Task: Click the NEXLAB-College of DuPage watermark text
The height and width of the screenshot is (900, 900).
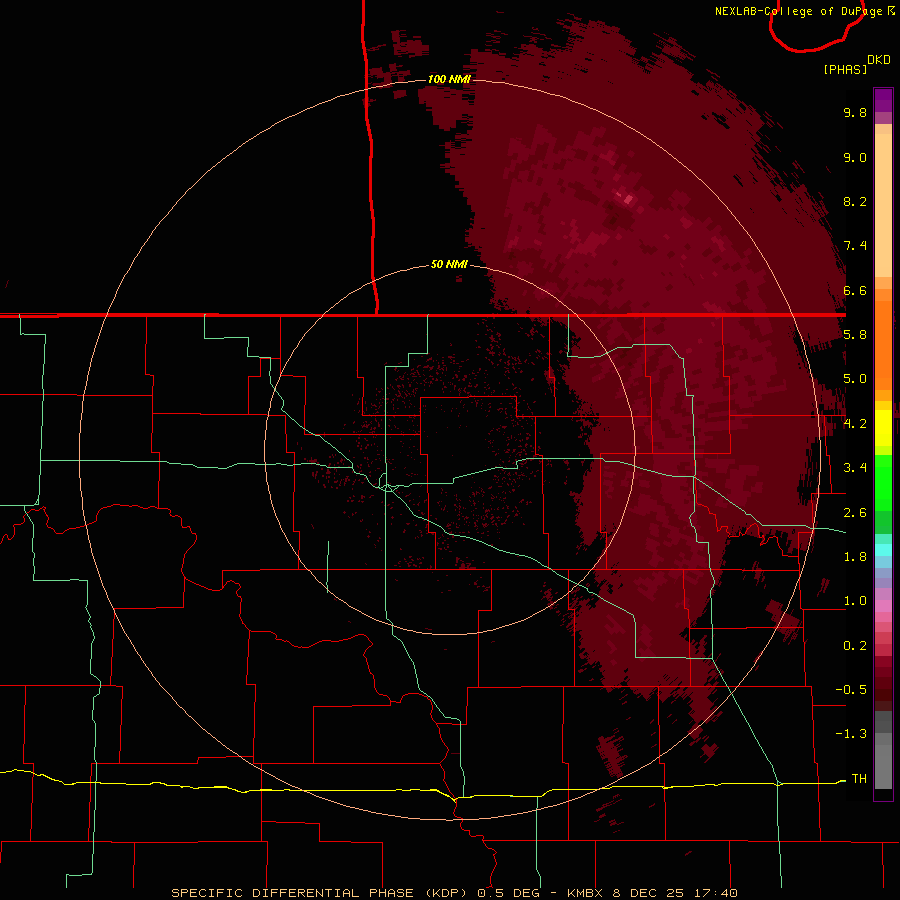Action: 804,11
